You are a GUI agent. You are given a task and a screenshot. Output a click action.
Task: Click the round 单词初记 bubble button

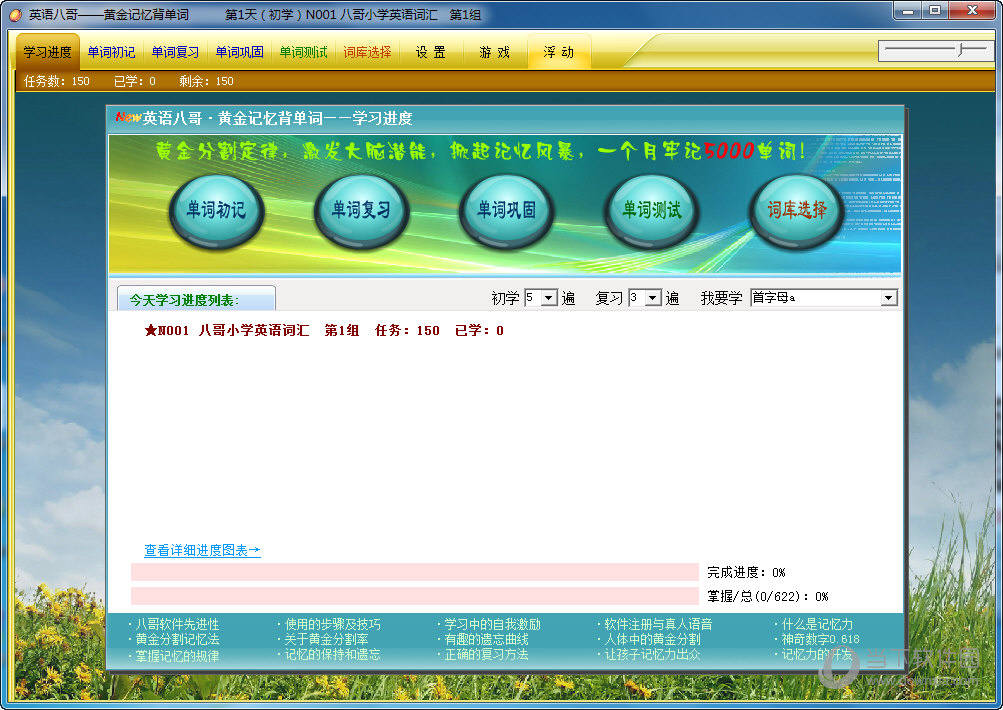tap(216, 210)
